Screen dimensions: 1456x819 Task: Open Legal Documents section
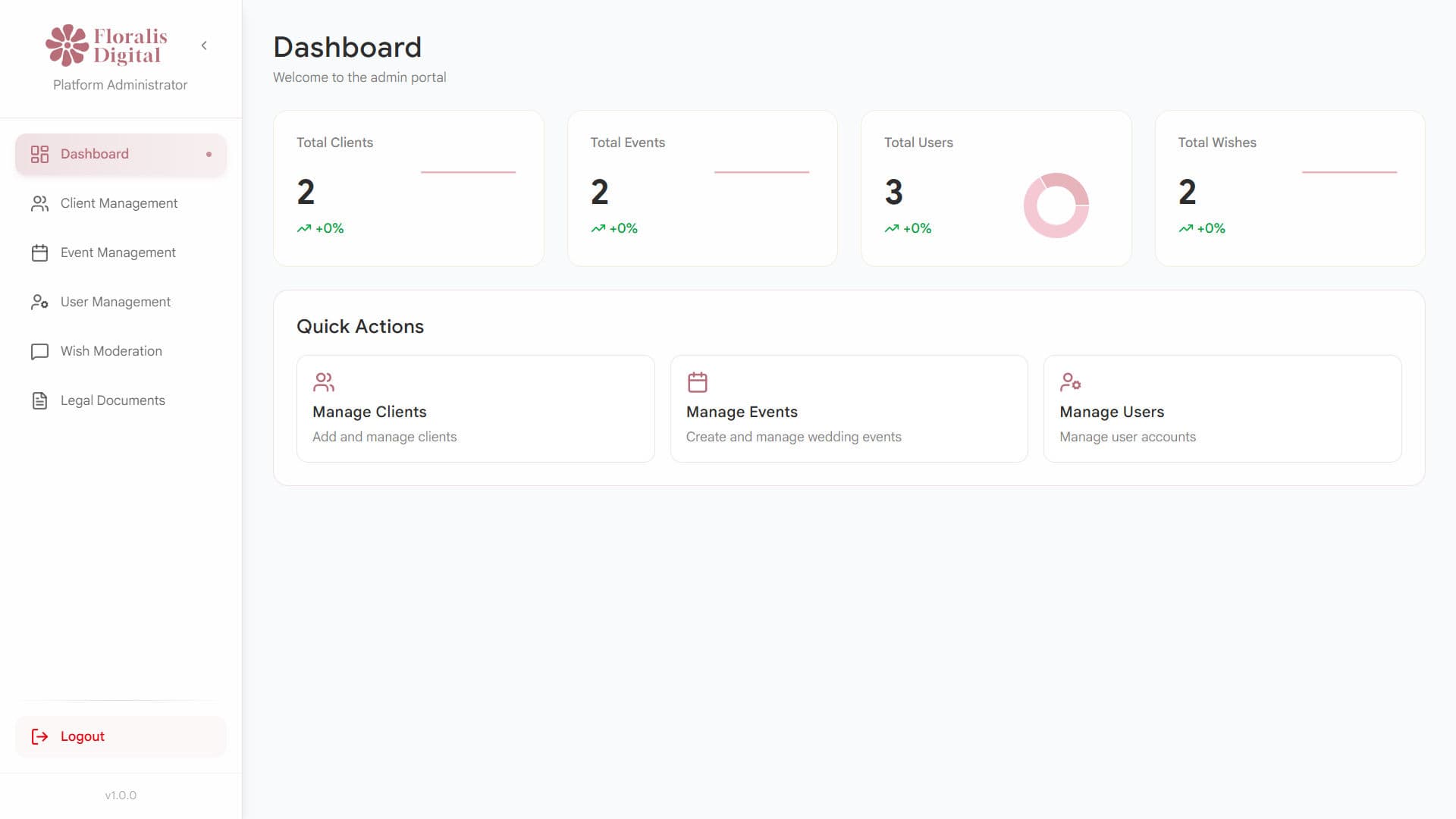[121, 400]
